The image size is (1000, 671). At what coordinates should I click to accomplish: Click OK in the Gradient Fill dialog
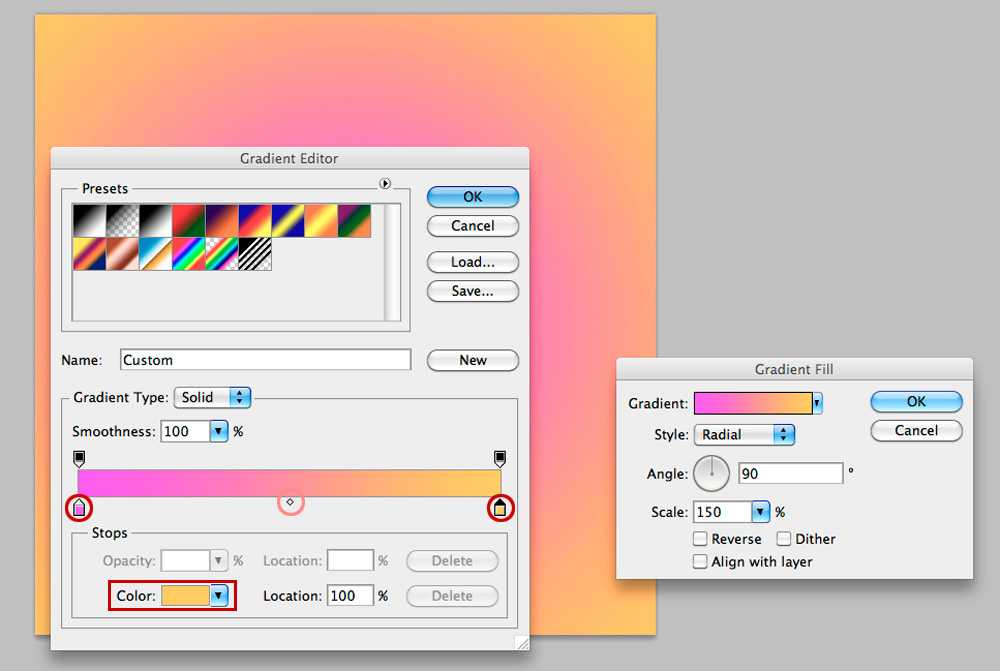click(x=916, y=402)
